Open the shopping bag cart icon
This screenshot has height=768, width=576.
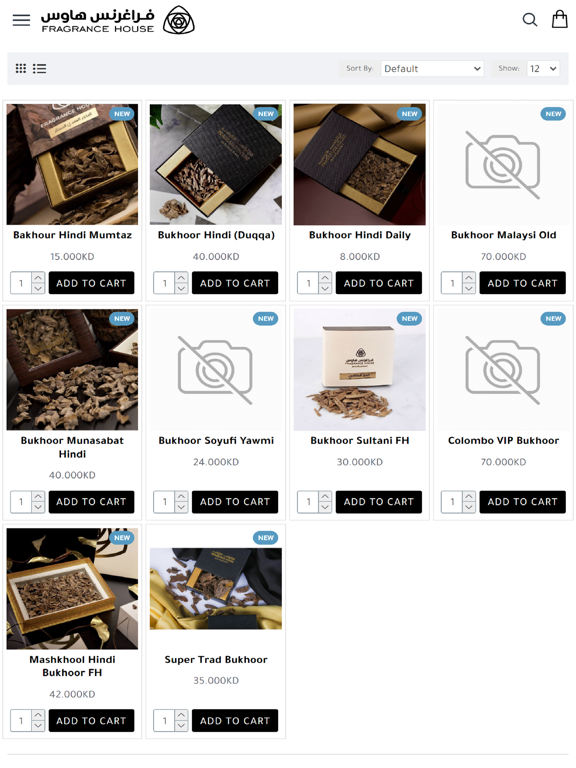(x=559, y=19)
